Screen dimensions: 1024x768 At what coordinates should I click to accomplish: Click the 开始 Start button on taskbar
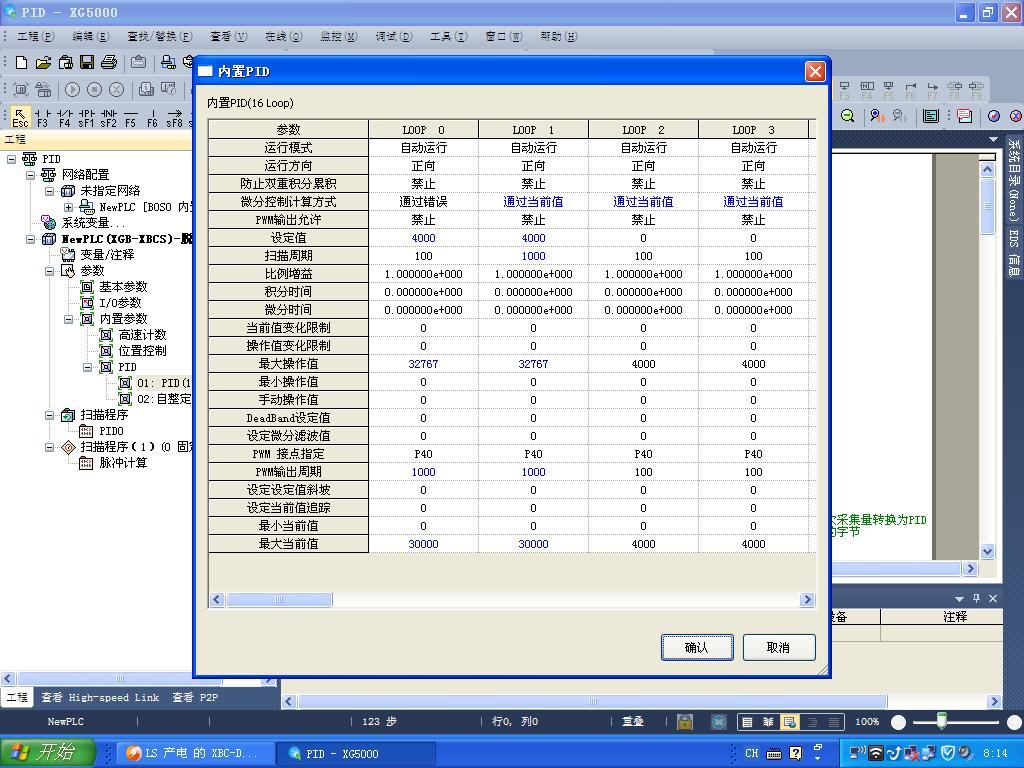48,753
